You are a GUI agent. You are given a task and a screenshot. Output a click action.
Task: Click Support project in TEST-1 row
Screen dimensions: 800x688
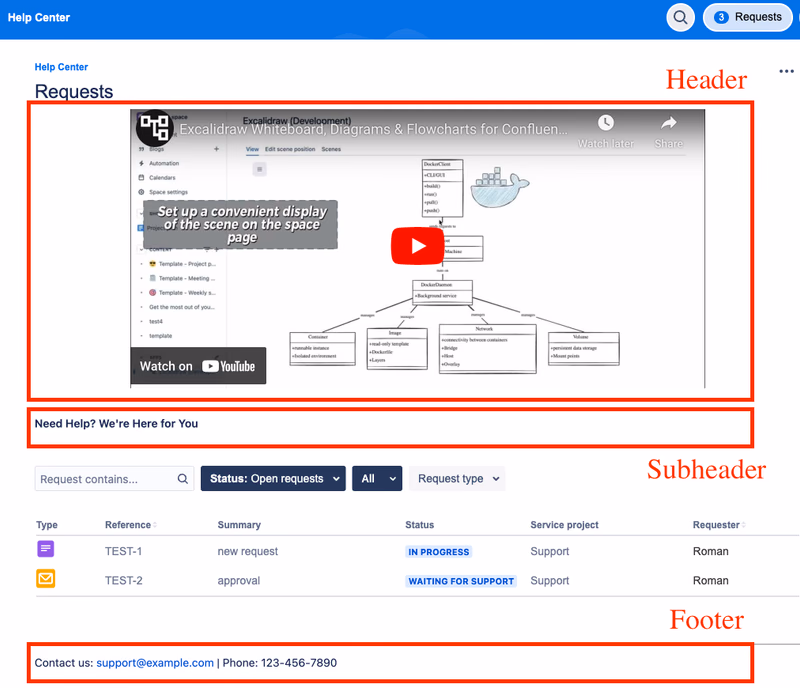click(549, 551)
